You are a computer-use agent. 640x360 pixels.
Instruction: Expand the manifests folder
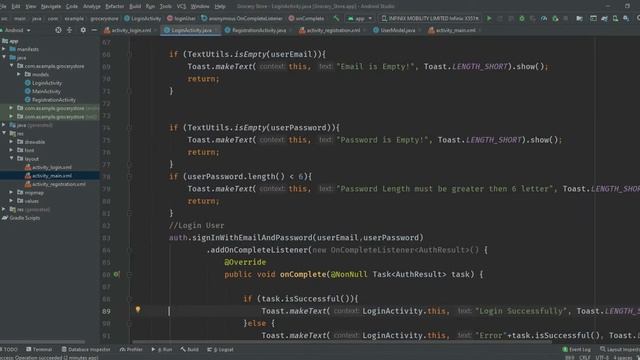(x=4, y=49)
